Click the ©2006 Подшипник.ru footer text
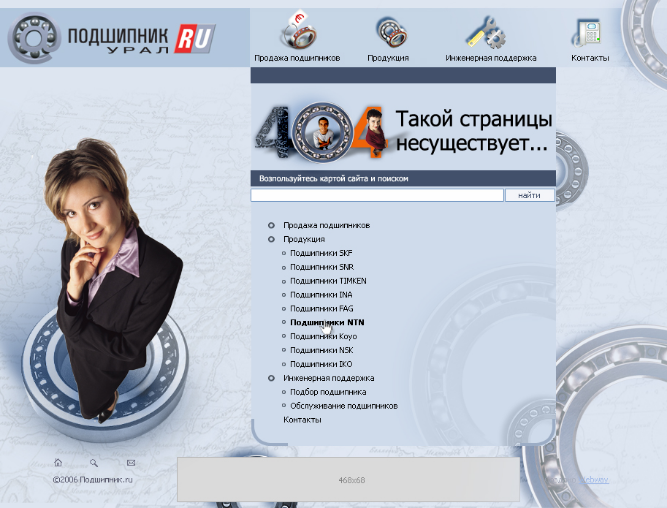The height and width of the screenshot is (508, 667). pyautogui.click(x=92, y=480)
